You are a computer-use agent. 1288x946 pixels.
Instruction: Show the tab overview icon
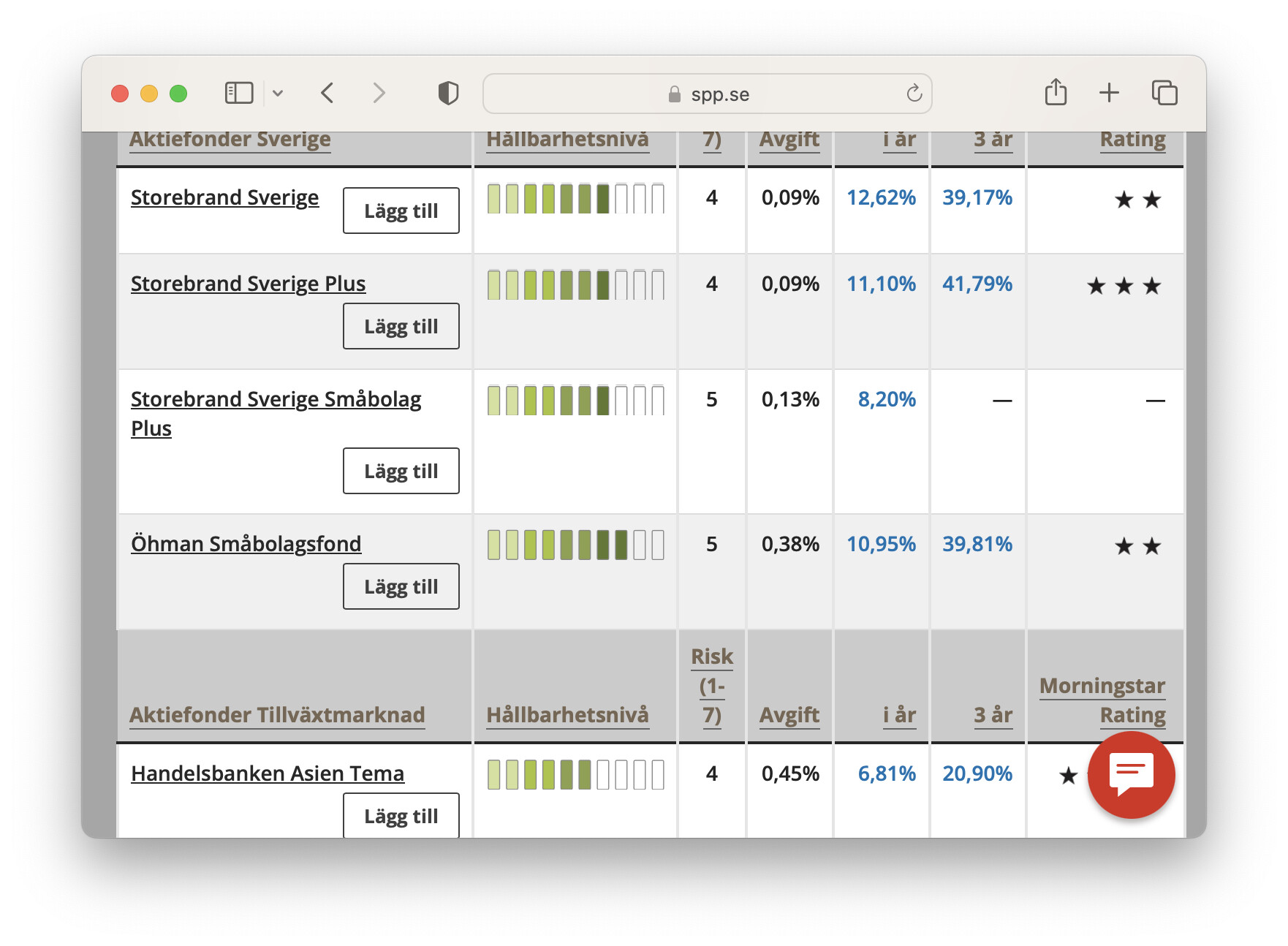(1164, 93)
